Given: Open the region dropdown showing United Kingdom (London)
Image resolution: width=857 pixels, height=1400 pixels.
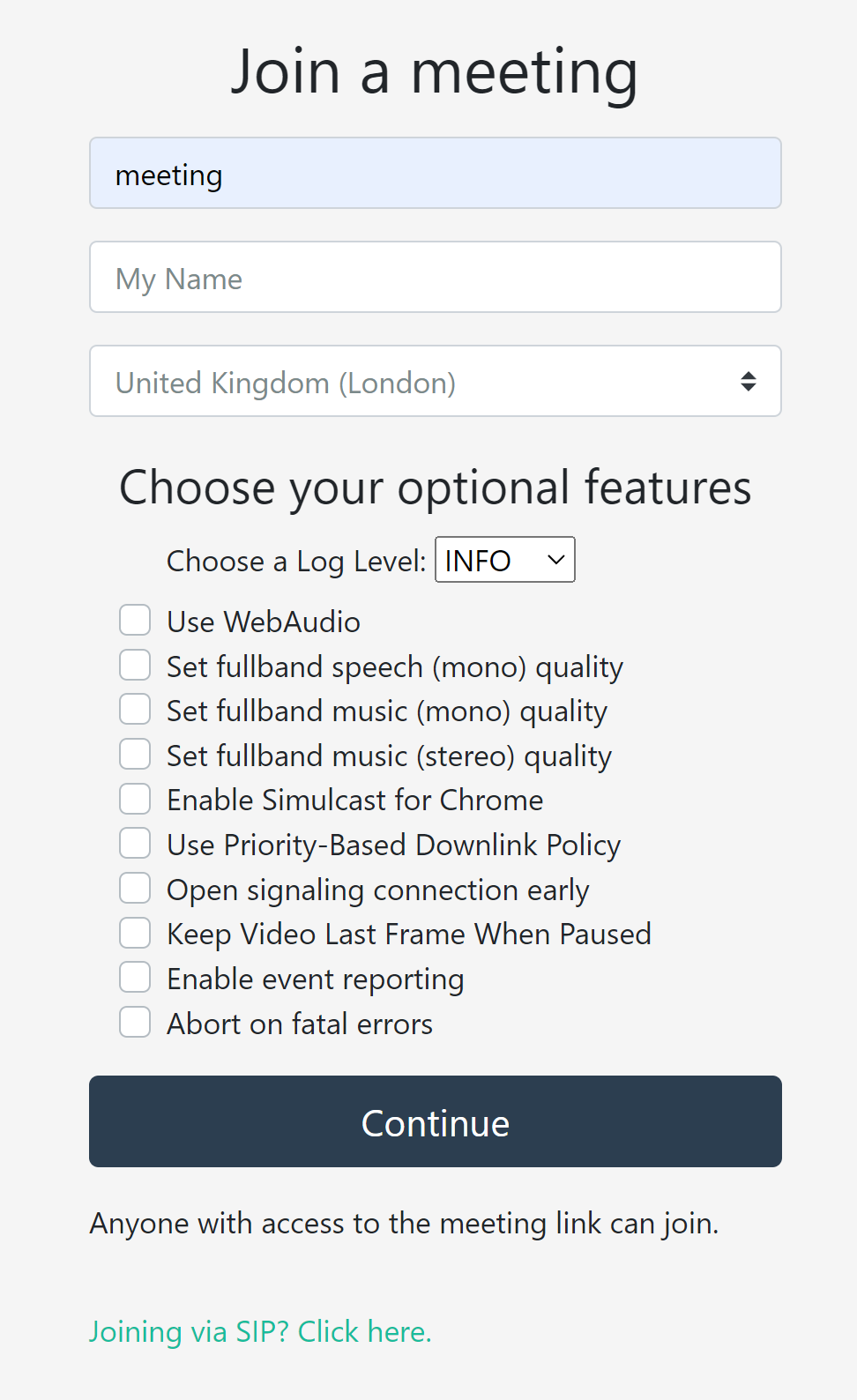Looking at the screenshot, I should tap(435, 381).
